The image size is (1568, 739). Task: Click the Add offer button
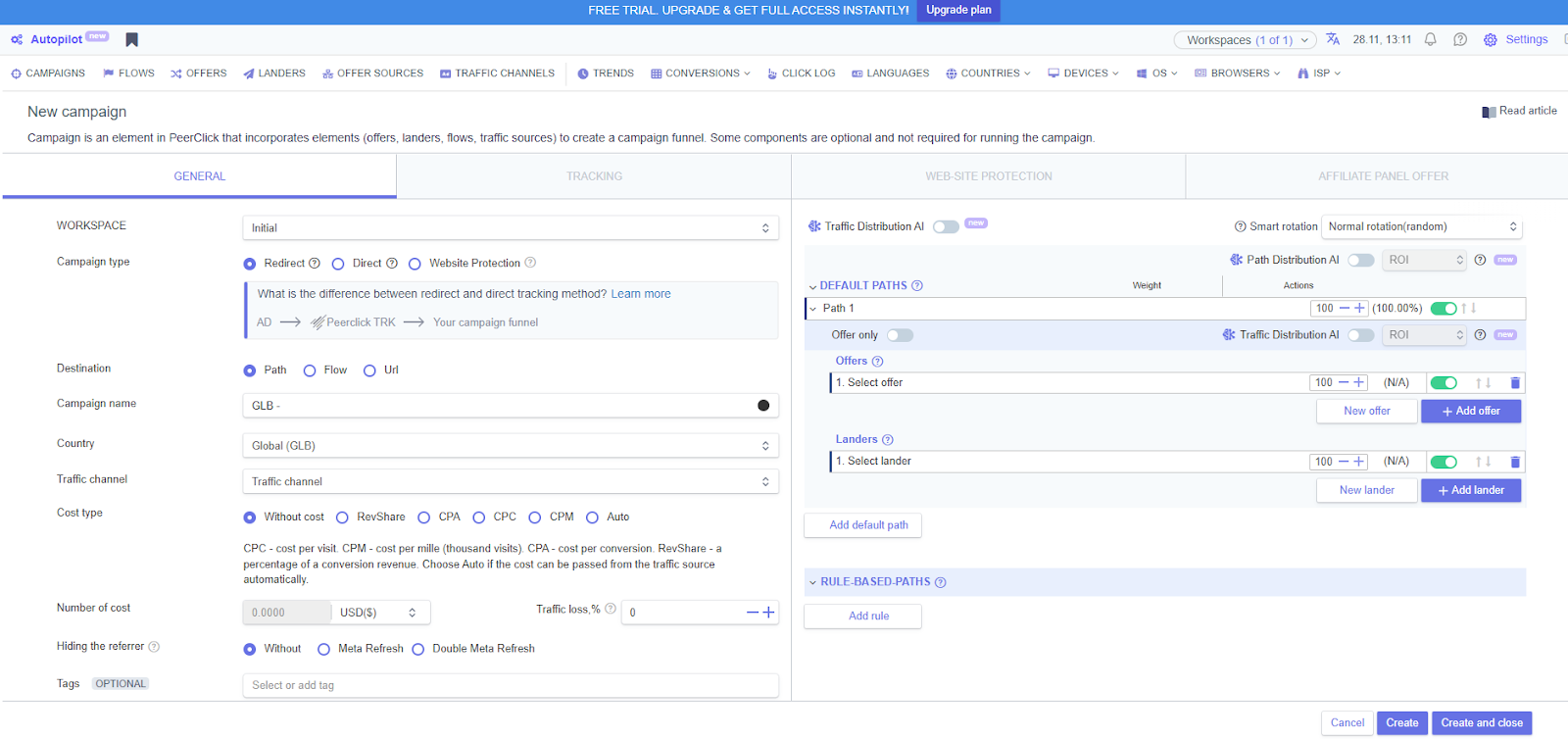point(1470,412)
